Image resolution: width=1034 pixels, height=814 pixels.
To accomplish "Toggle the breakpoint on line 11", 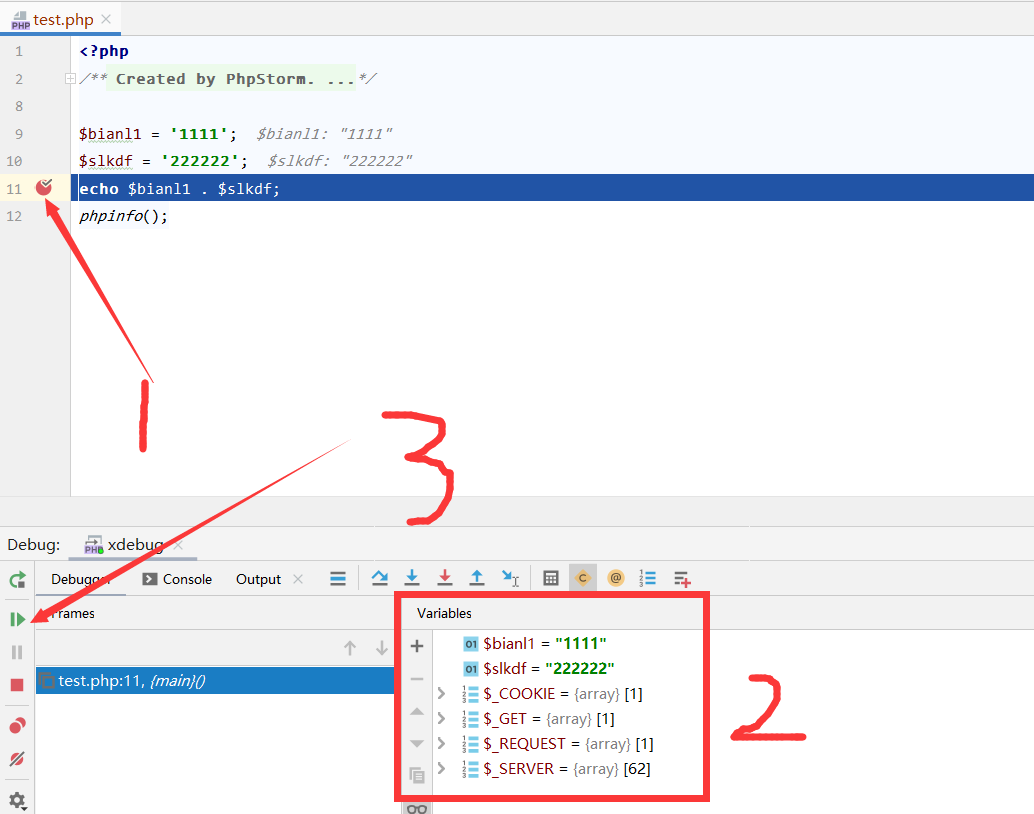I will tap(44, 187).
